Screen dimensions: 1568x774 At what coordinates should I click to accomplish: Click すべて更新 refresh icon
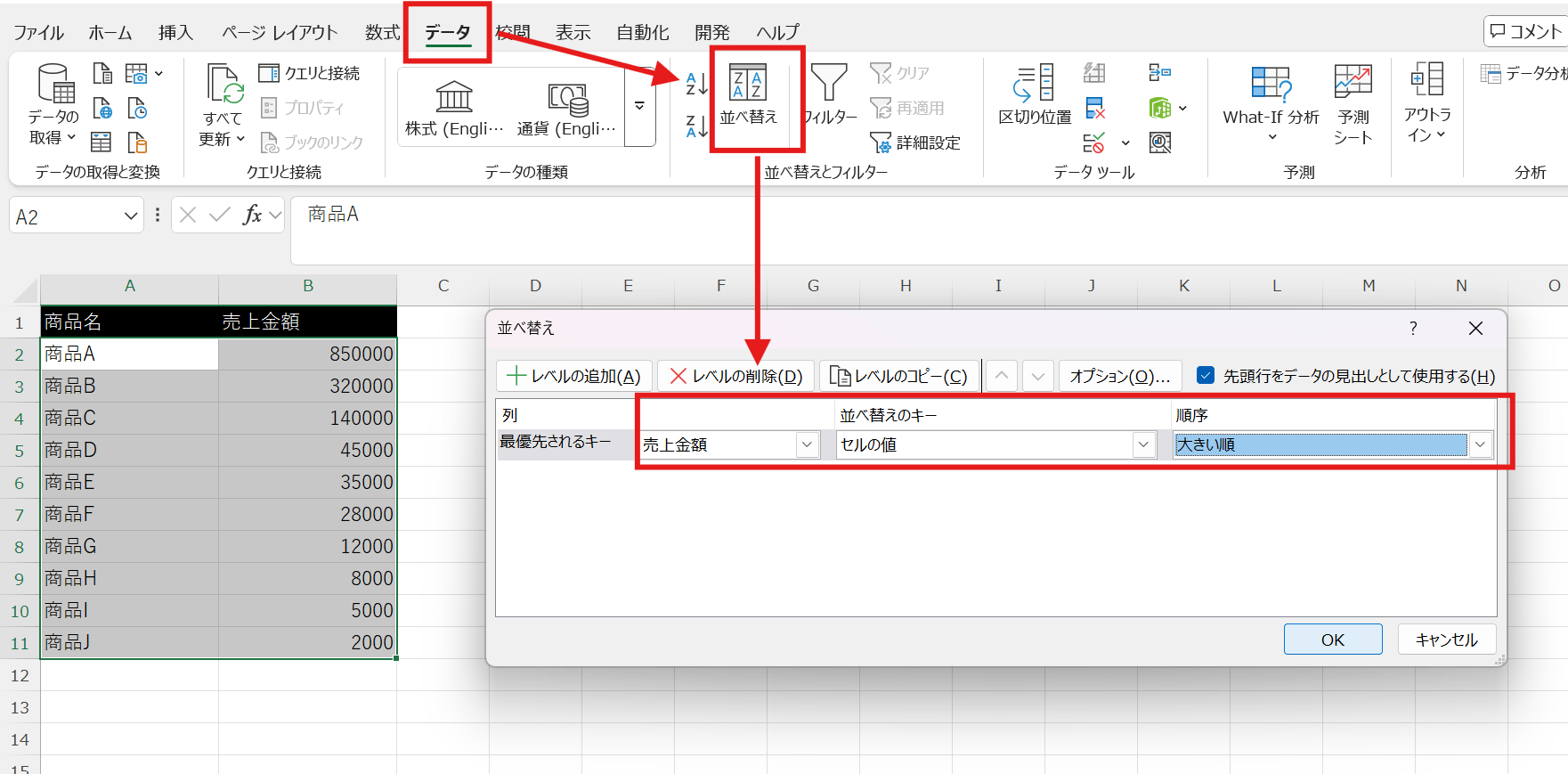pos(223,85)
